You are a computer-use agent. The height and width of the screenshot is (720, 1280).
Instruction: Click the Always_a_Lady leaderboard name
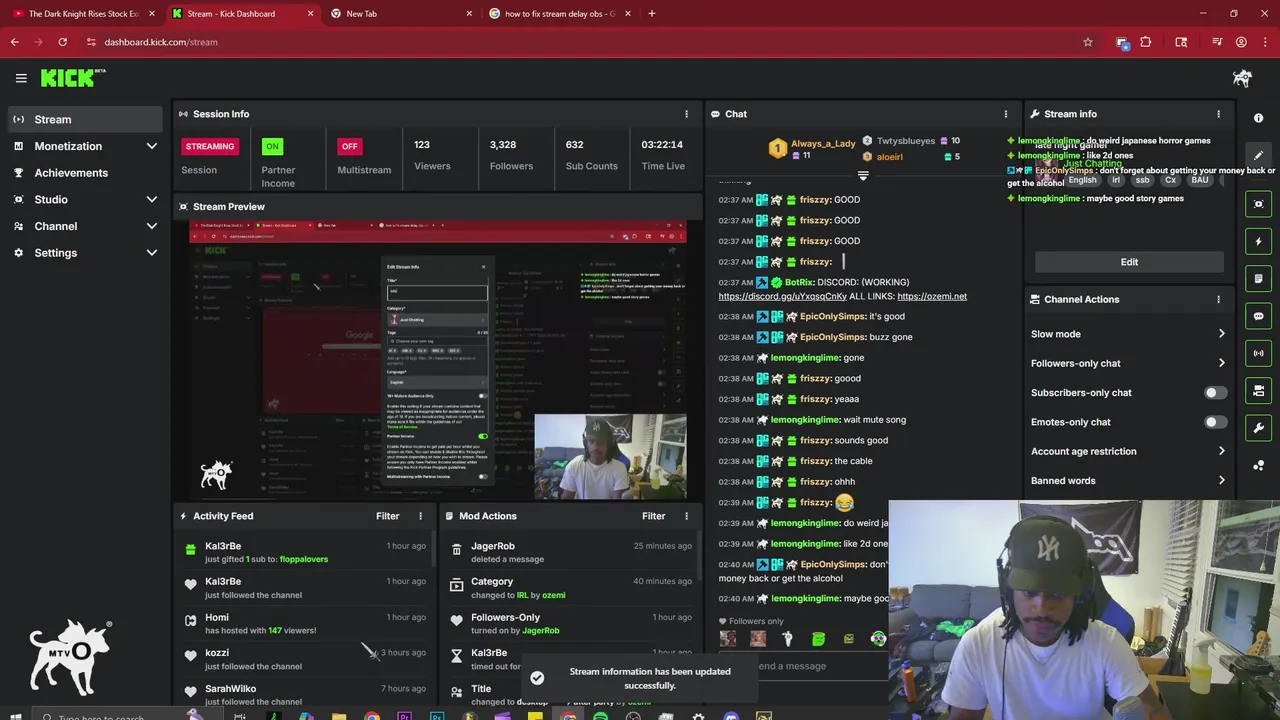823,144
